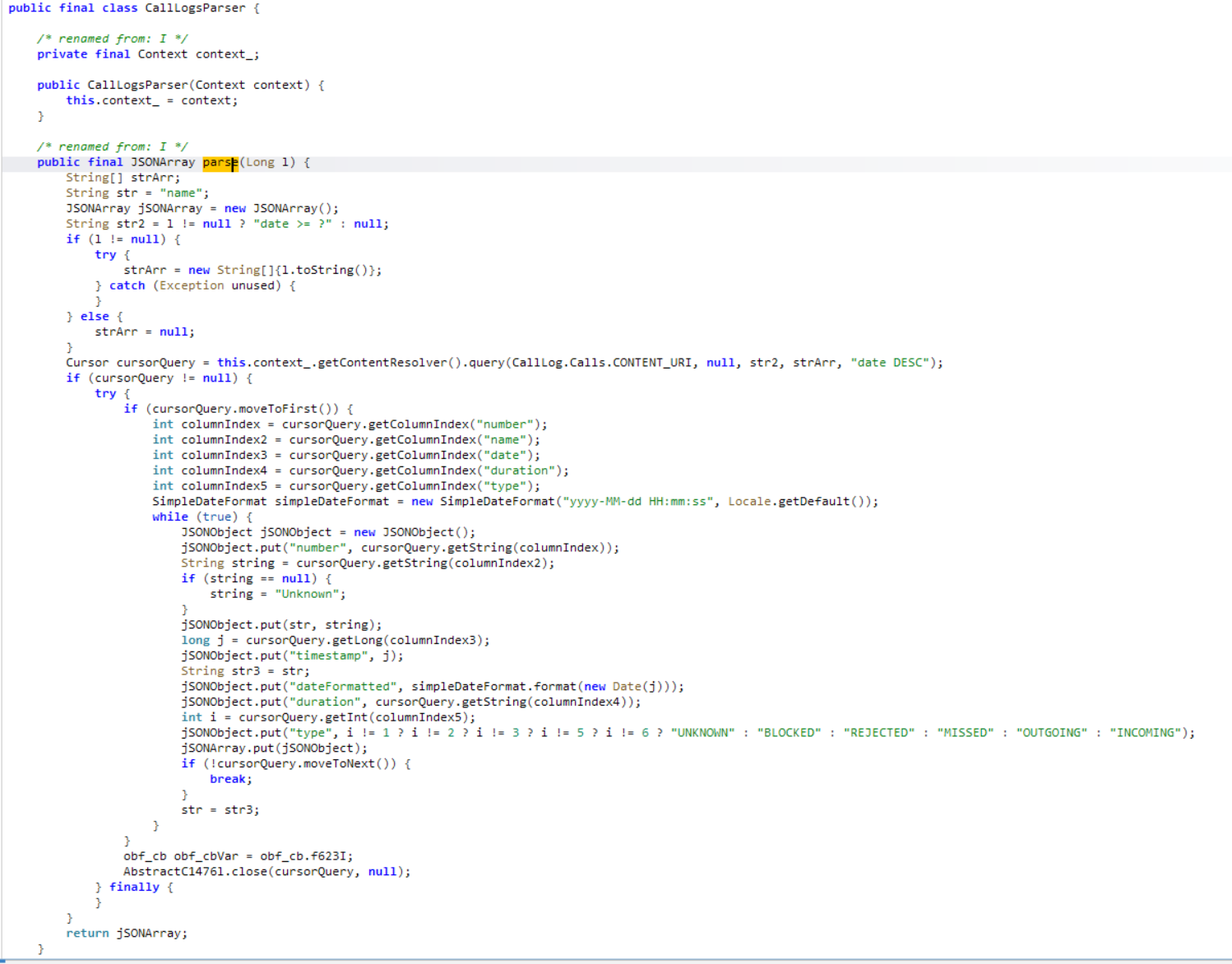This screenshot has height=964, width=1232.
Task: Click the finally keyword
Action: (x=134, y=888)
